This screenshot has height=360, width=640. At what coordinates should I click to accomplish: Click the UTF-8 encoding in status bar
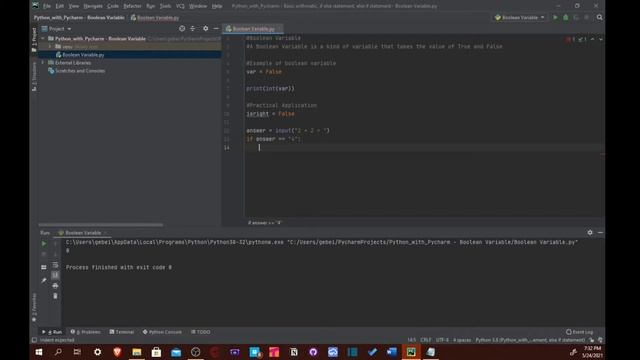pos(442,340)
